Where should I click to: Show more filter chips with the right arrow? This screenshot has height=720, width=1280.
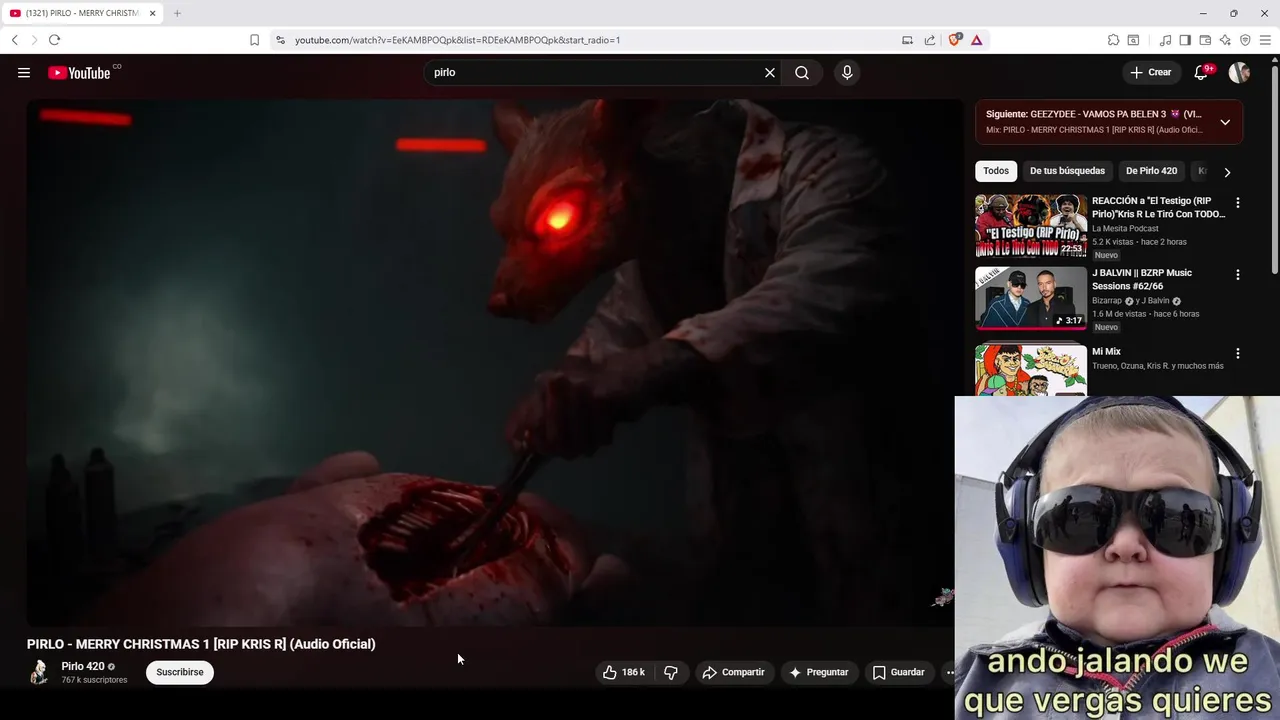coord(1227,172)
